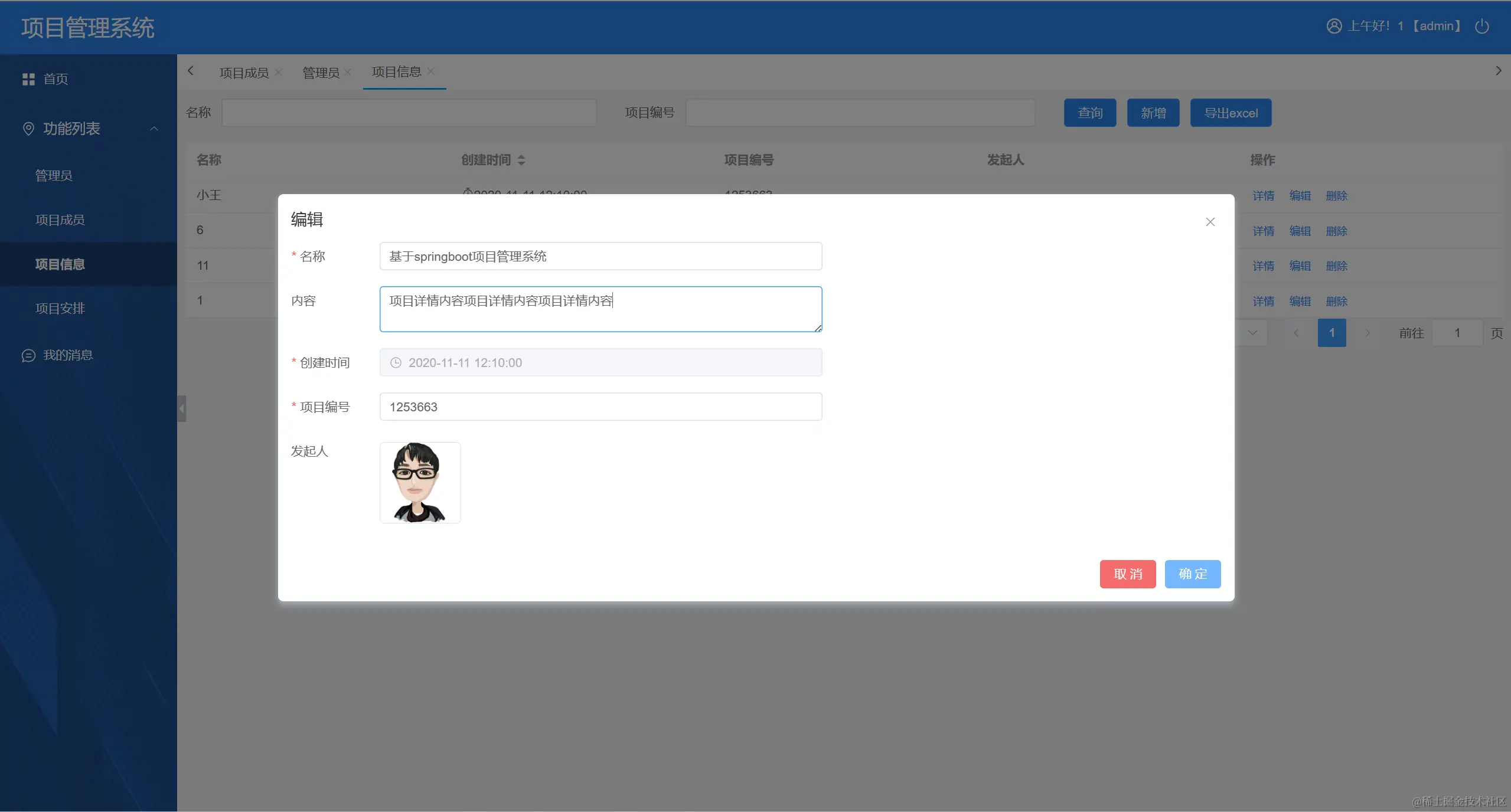
Task: Click the user avatar icon in header
Action: point(1334,27)
